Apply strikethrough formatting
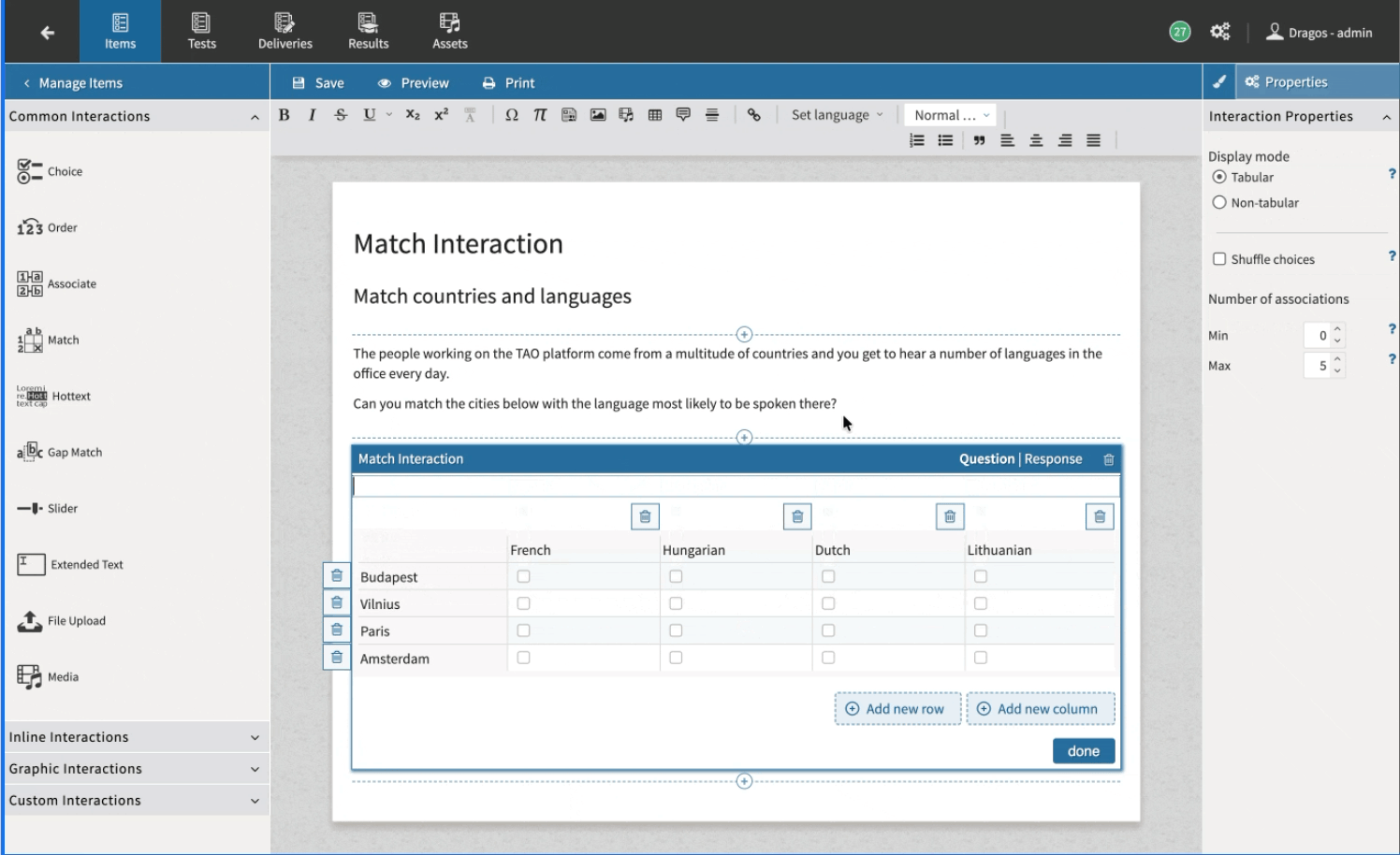Image resolution: width=1400 pixels, height=855 pixels. coord(341,115)
